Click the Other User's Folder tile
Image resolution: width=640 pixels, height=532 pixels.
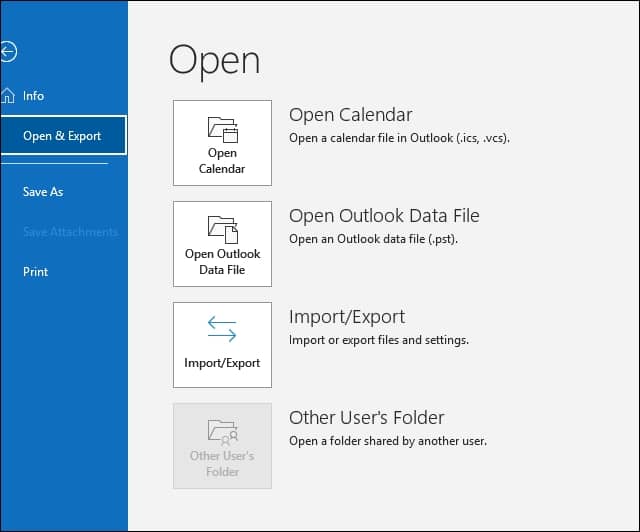(222, 446)
